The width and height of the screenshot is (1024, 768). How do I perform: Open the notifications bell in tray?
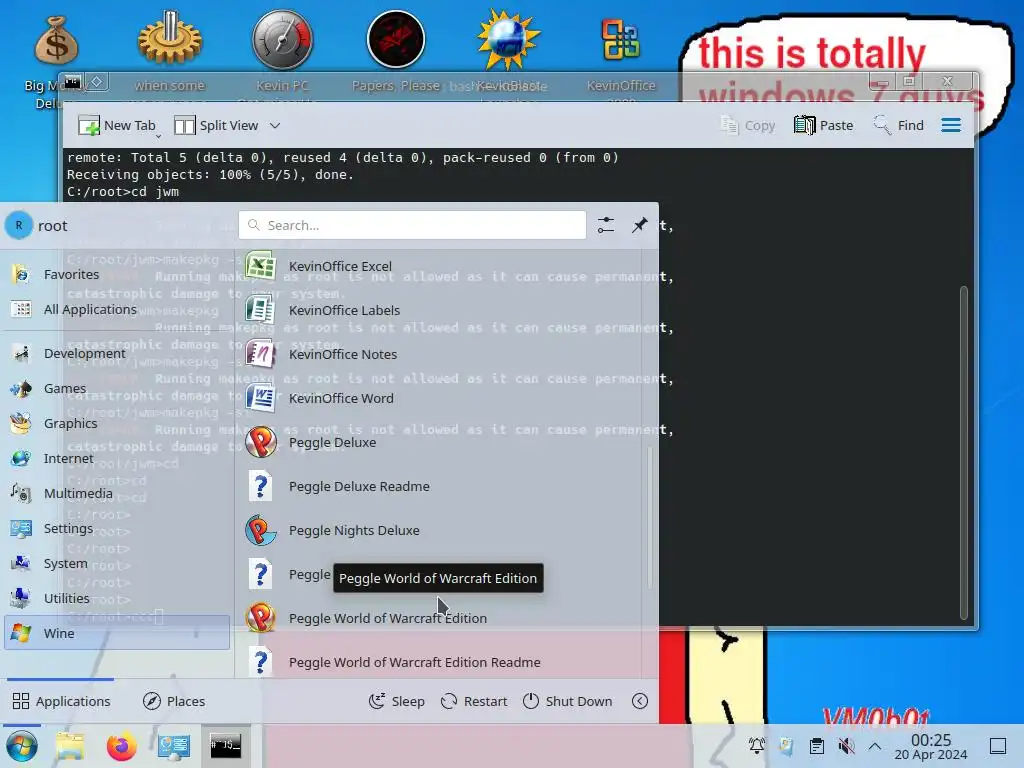757,746
